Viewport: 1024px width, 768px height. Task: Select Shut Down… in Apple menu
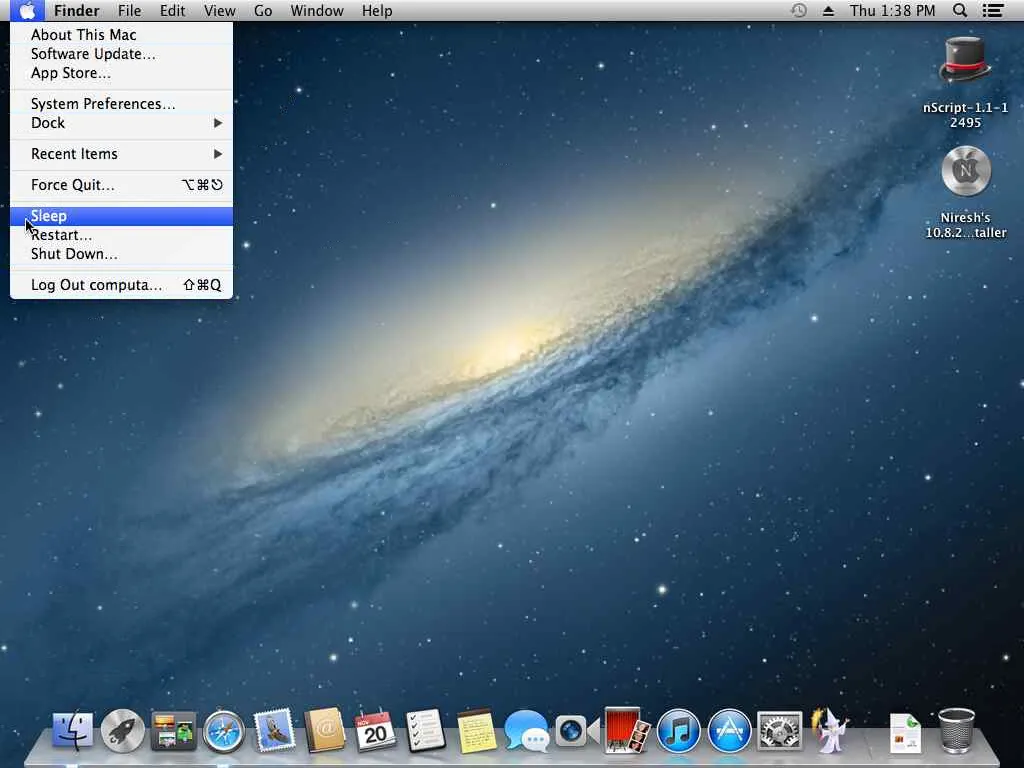pos(74,254)
